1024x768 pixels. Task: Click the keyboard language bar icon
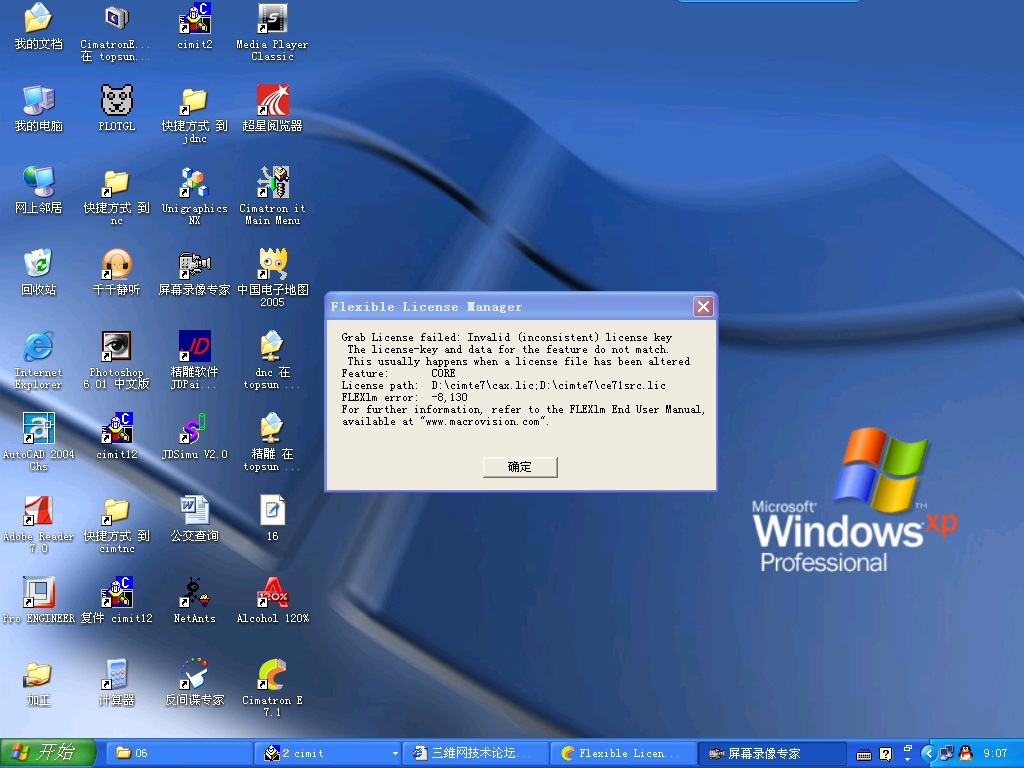point(864,755)
